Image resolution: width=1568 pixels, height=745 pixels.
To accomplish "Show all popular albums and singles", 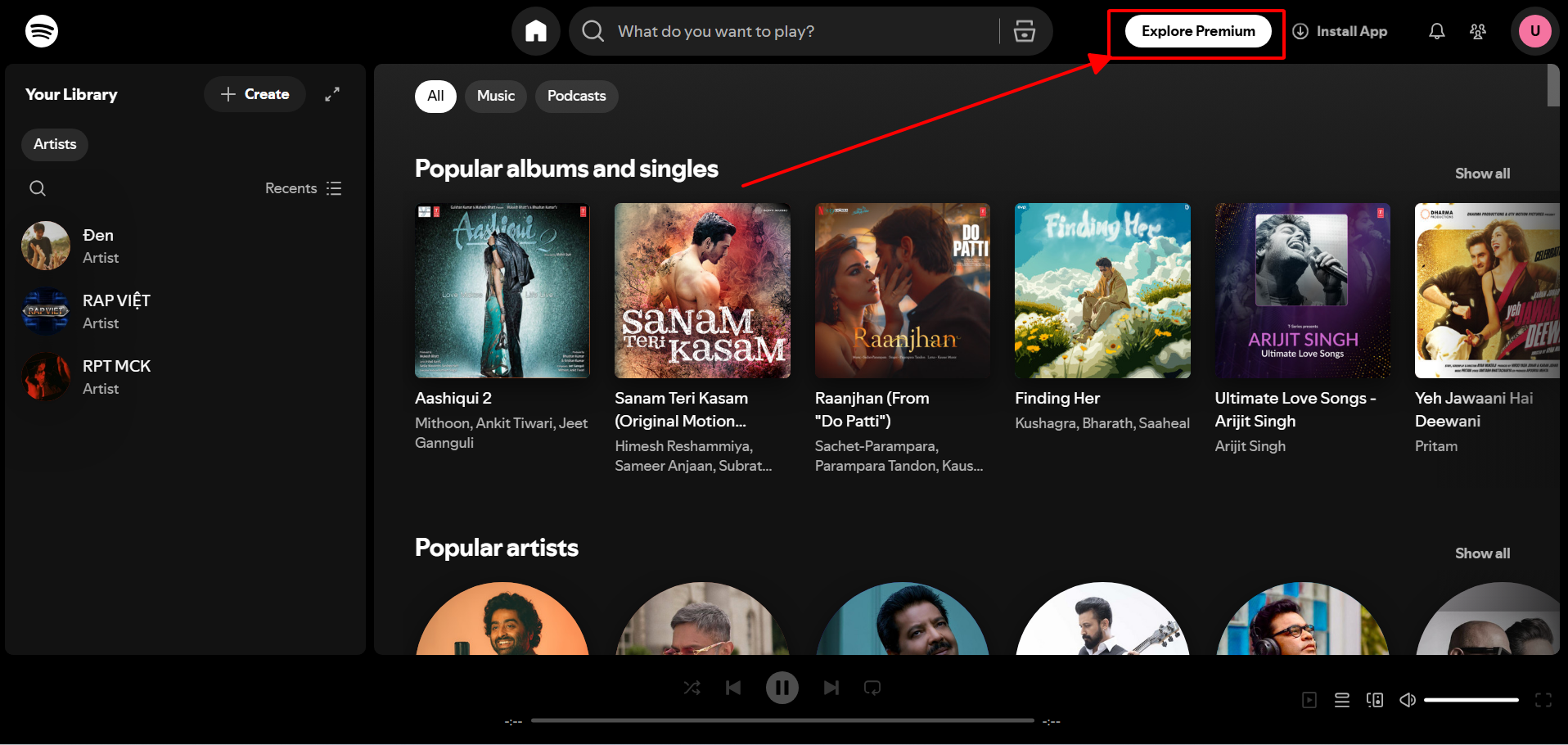I will (1481, 173).
